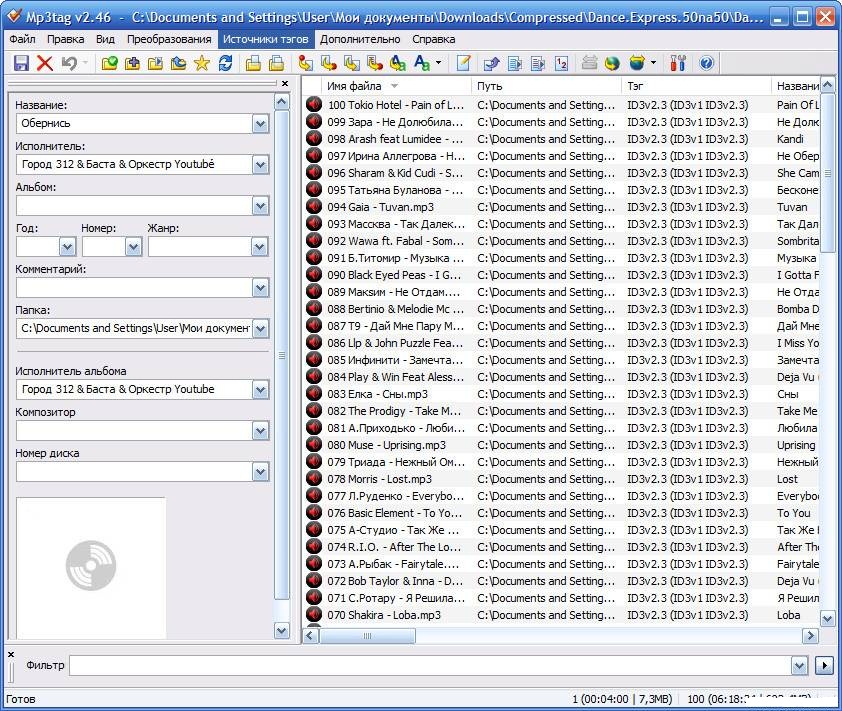Click the Filter apply arrow button

pyautogui.click(x=824, y=666)
